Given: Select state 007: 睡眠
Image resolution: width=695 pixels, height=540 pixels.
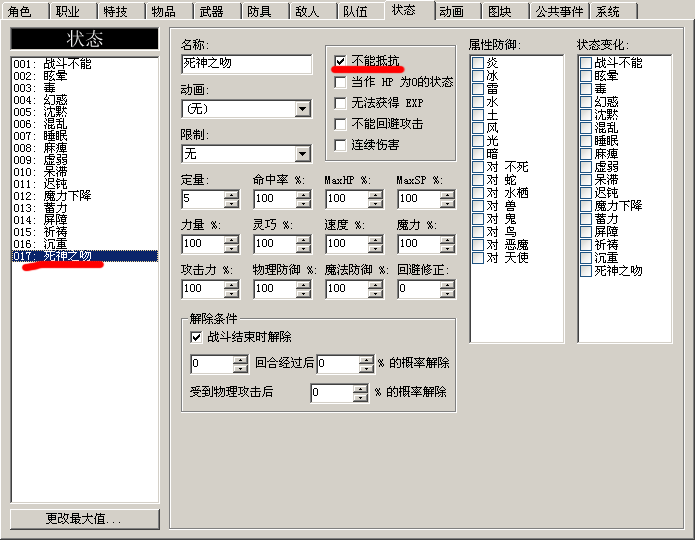Looking at the screenshot, I should pyautogui.click(x=85, y=136).
